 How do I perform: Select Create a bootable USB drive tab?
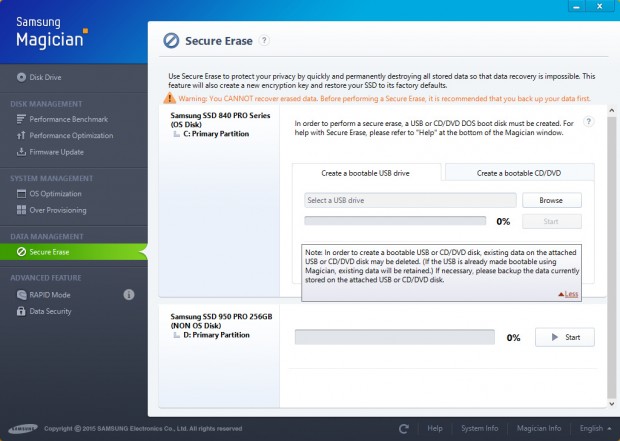pyautogui.click(x=368, y=173)
